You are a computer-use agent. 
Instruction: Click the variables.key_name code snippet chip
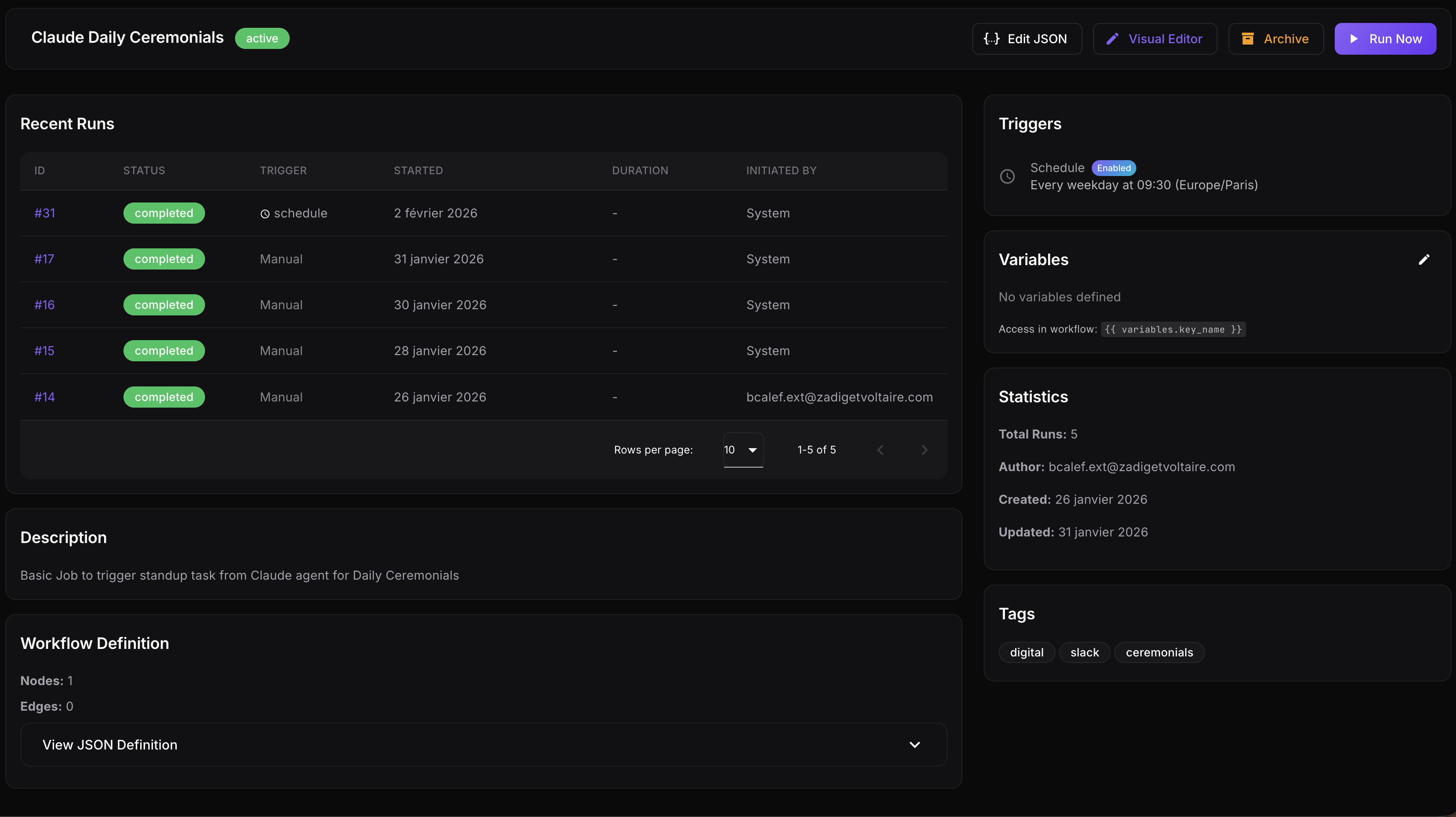coord(1173,329)
